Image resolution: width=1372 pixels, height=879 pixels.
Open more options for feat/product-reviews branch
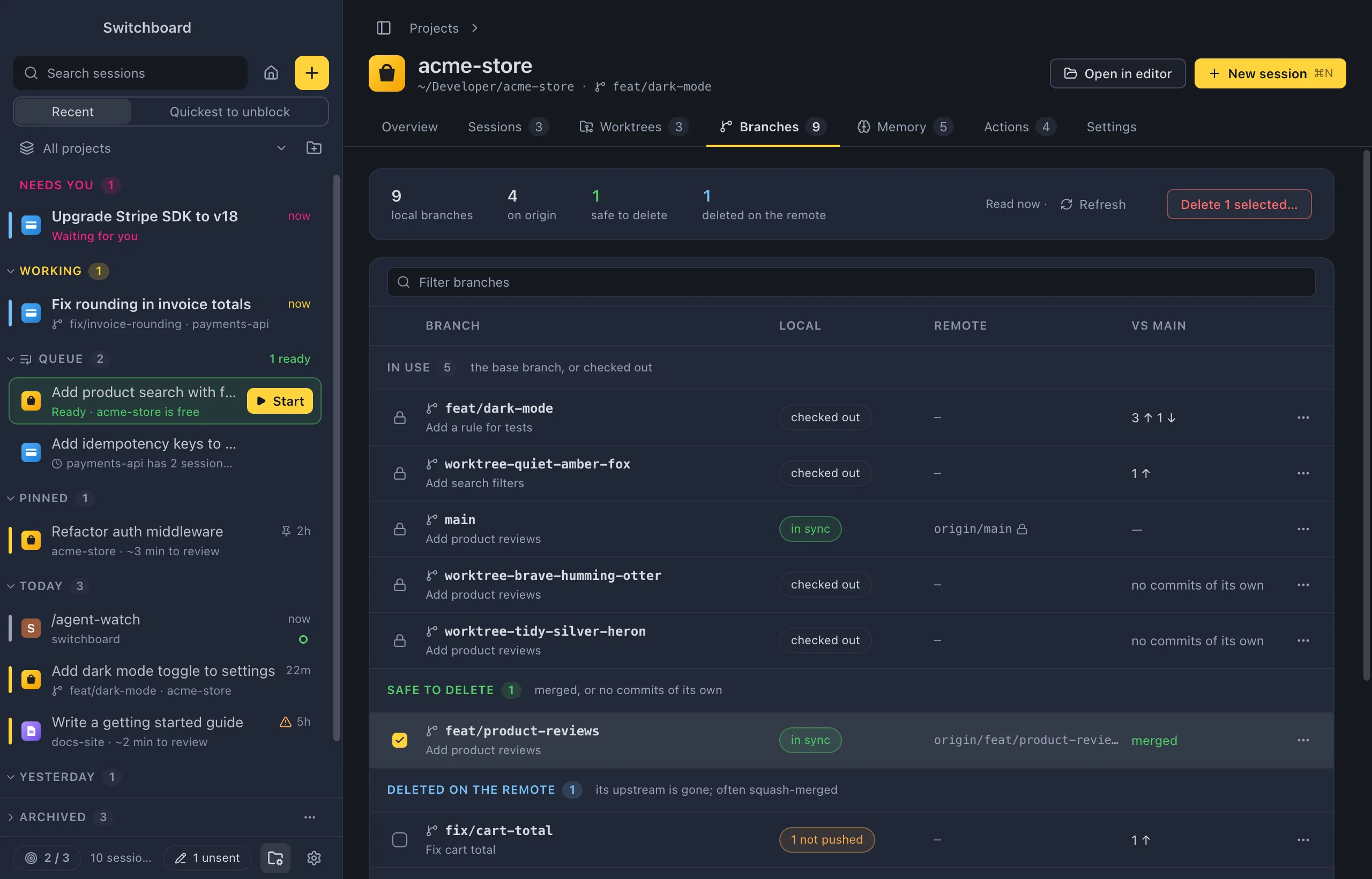click(1303, 740)
